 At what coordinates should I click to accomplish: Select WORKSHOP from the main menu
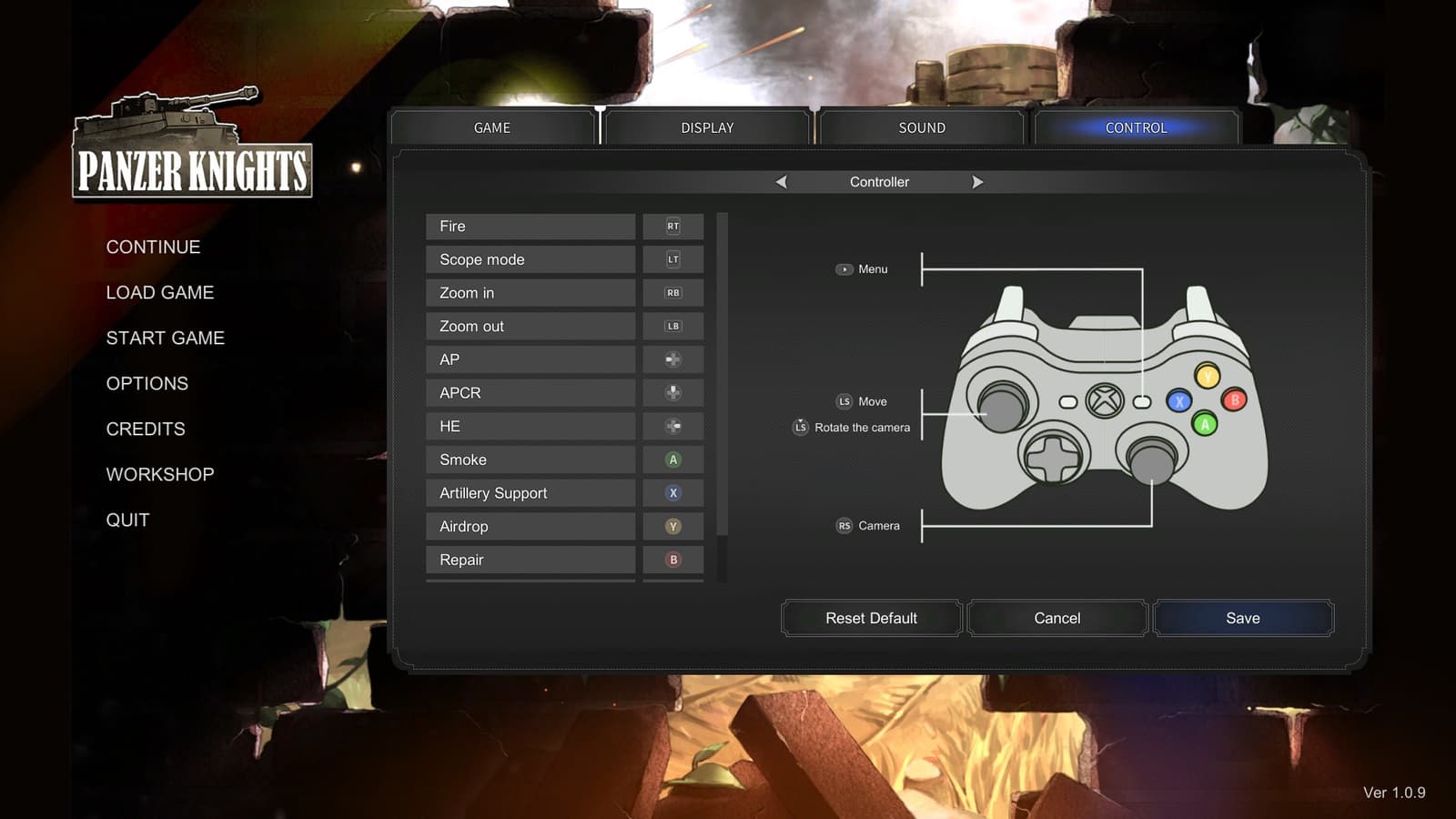(160, 474)
